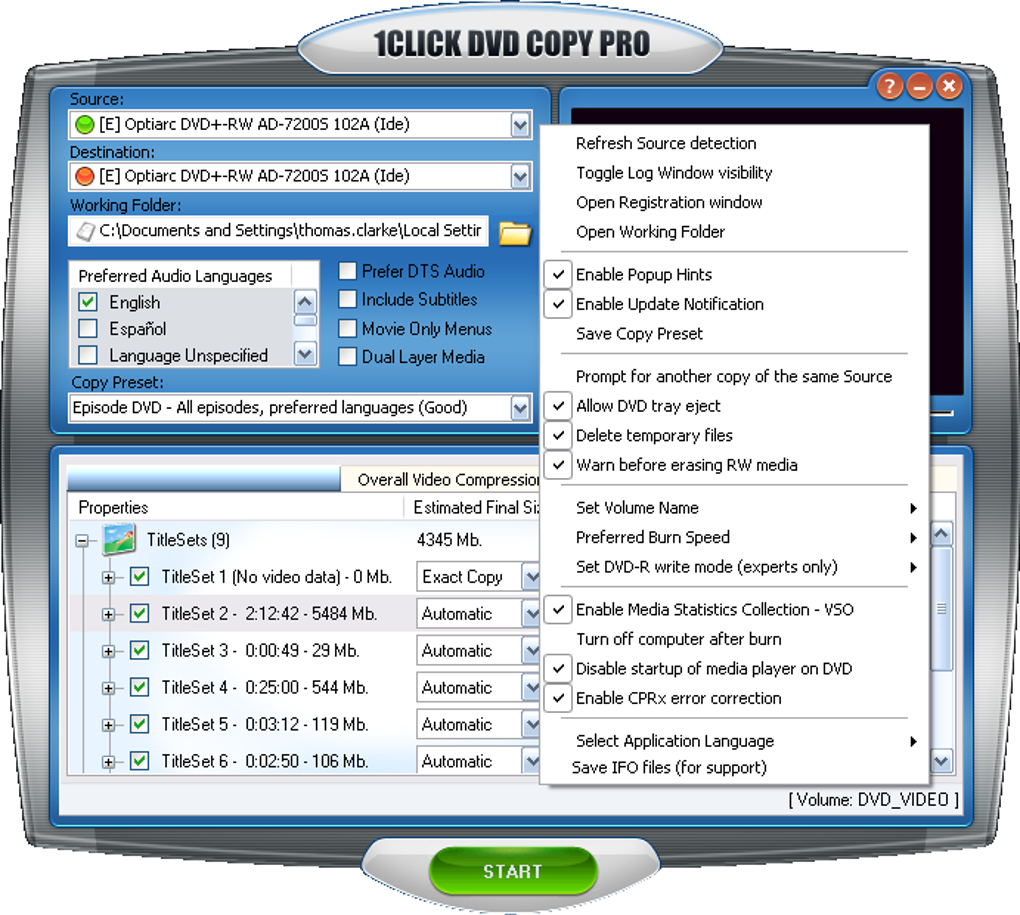
Task: Expand the TitleSet 2 tree node
Action: tap(109, 614)
